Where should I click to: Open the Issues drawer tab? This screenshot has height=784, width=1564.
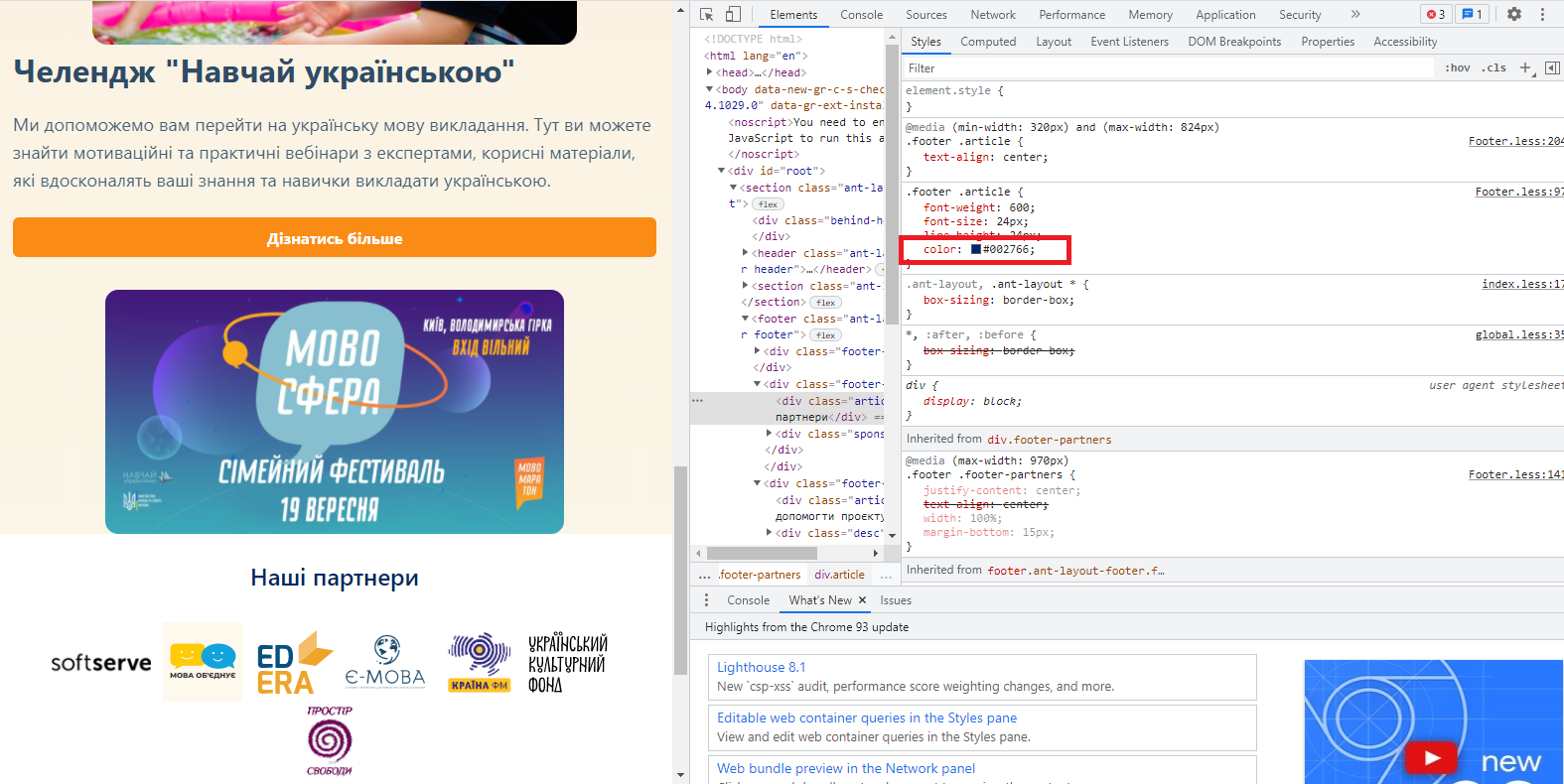coord(896,600)
